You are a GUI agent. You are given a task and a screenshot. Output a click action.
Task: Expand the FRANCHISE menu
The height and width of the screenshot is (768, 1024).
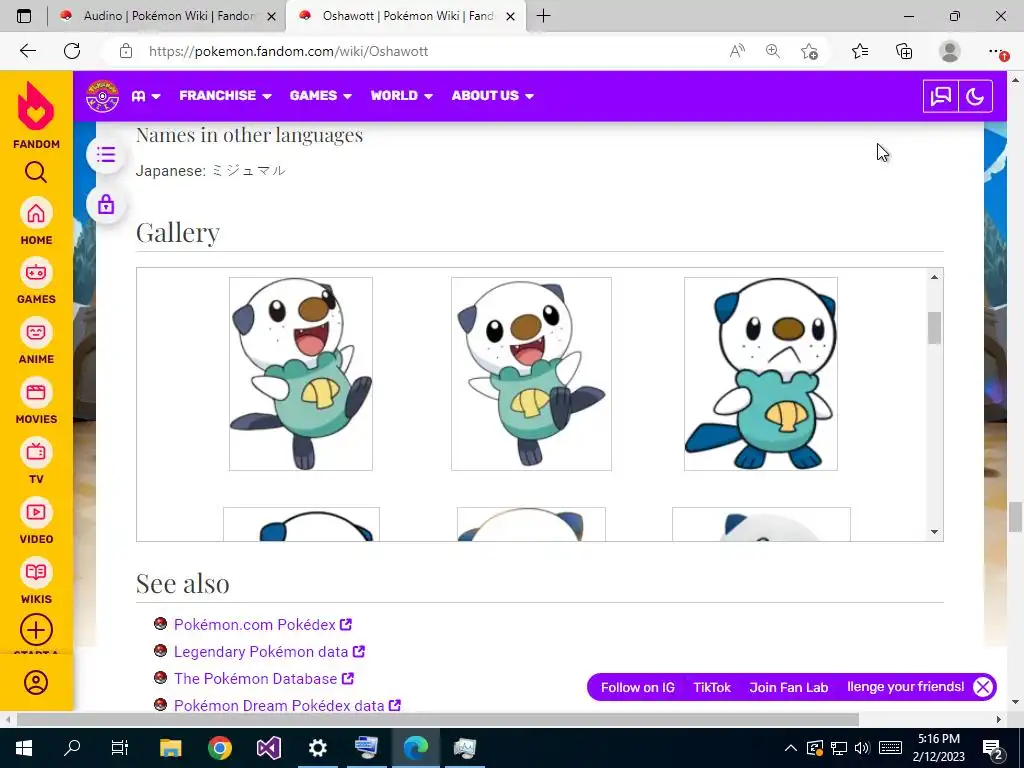[x=225, y=96]
